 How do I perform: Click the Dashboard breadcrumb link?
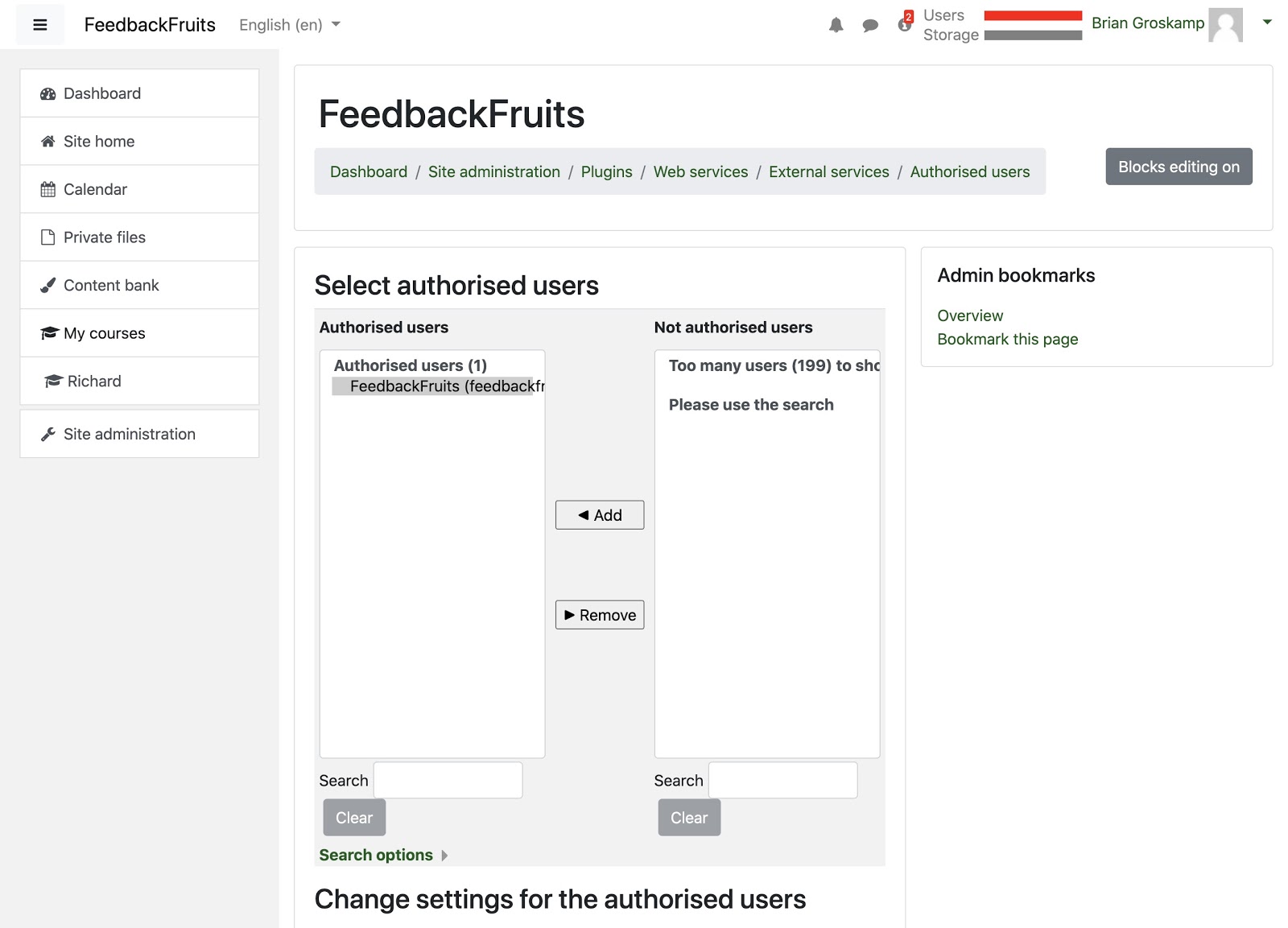click(369, 171)
